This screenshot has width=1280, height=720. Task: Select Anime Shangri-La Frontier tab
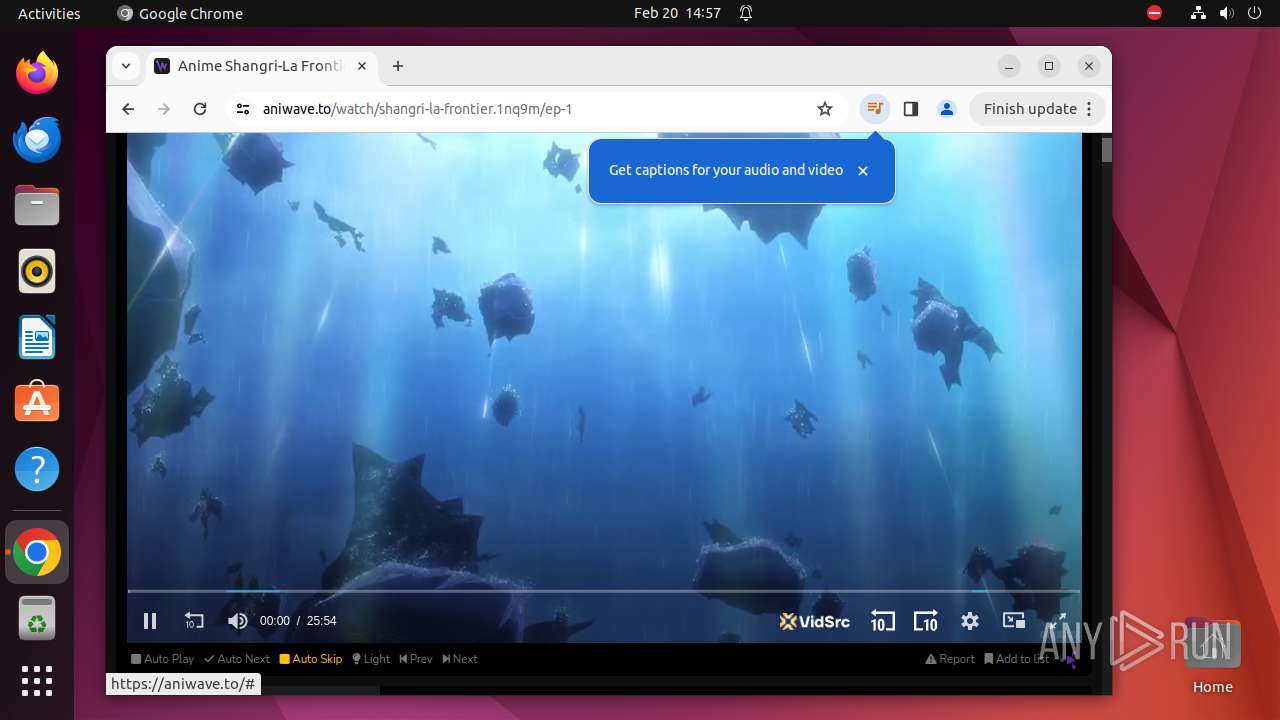(x=260, y=66)
